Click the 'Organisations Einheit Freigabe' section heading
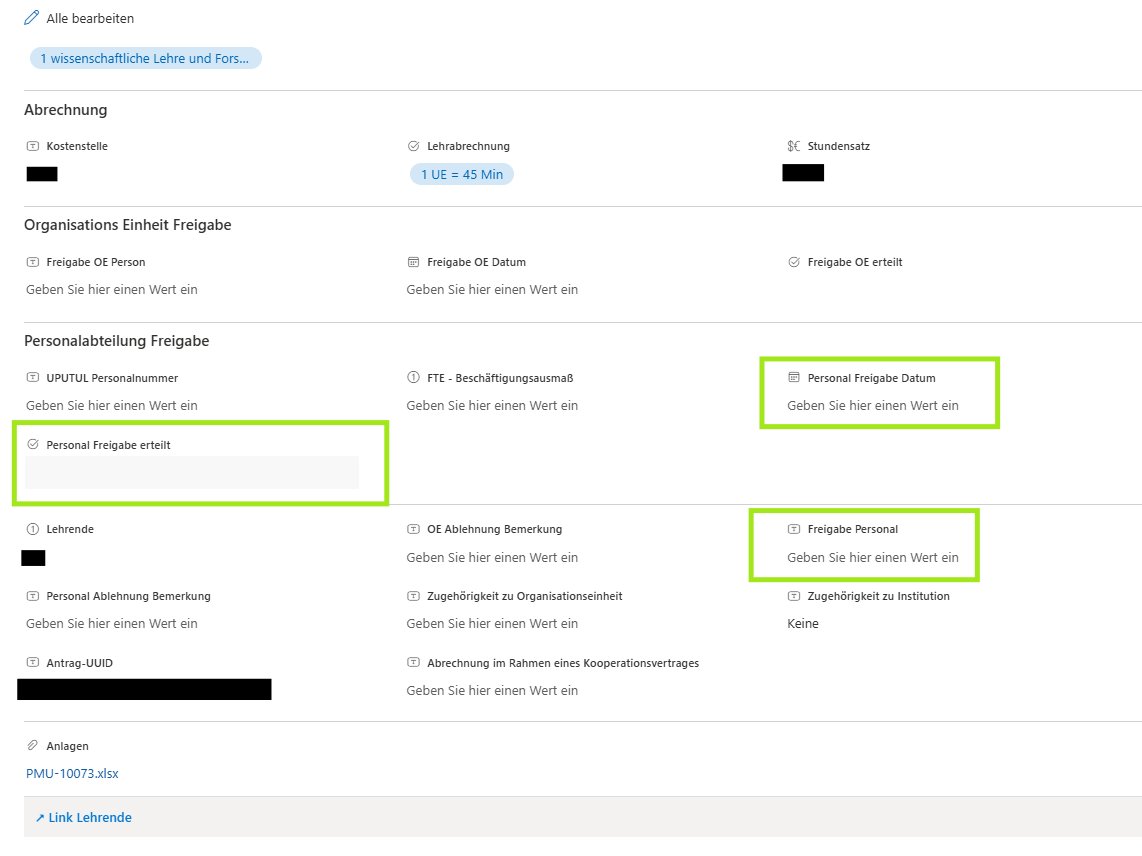1142x856 pixels. [x=127, y=225]
